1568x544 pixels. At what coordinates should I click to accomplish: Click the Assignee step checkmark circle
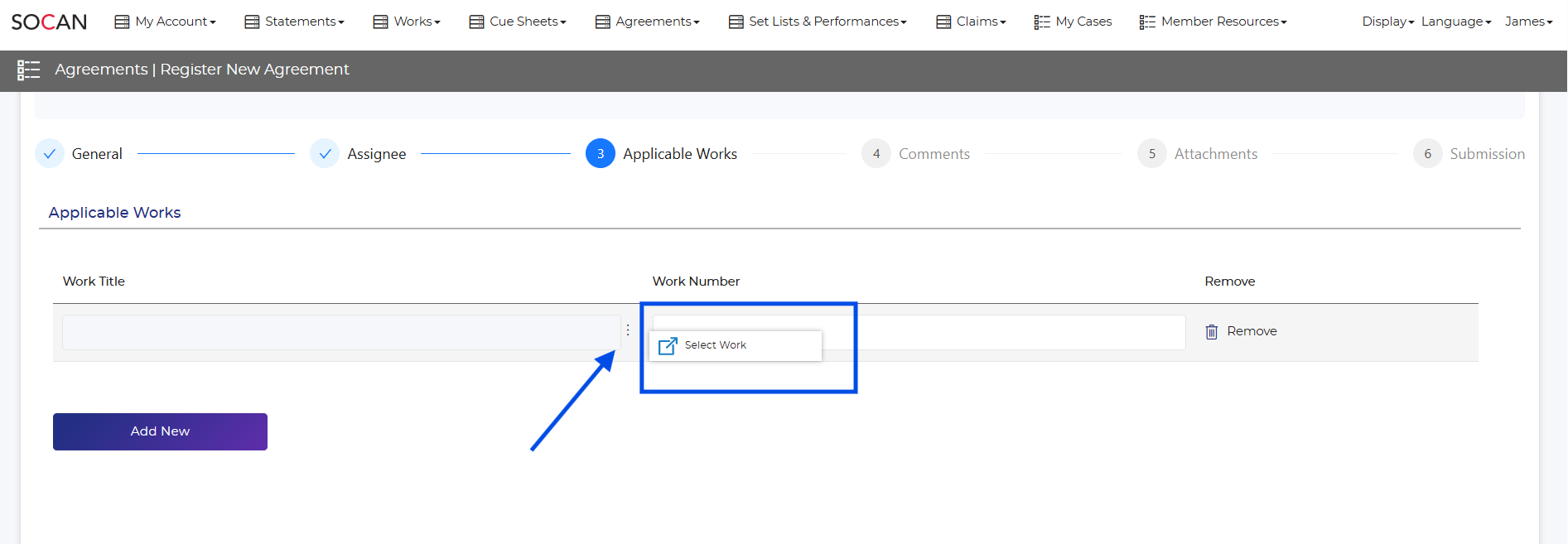pyautogui.click(x=325, y=154)
